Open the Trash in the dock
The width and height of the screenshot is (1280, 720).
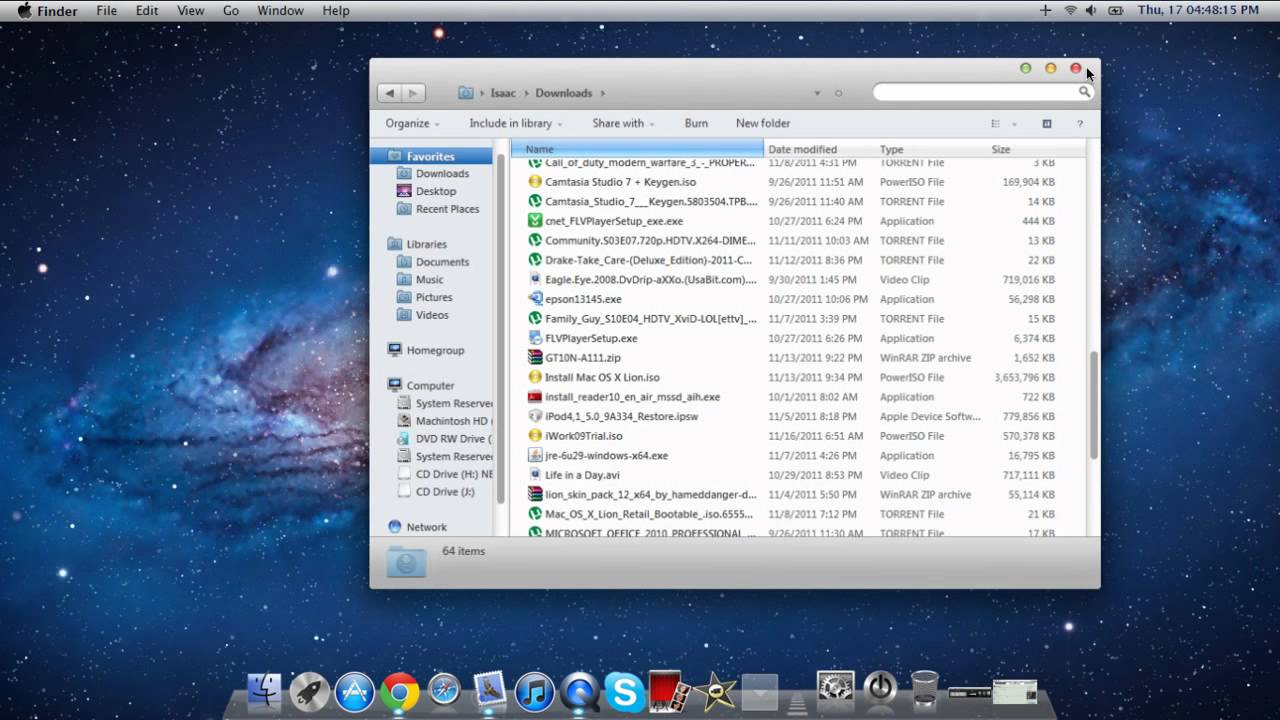pos(925,690)
